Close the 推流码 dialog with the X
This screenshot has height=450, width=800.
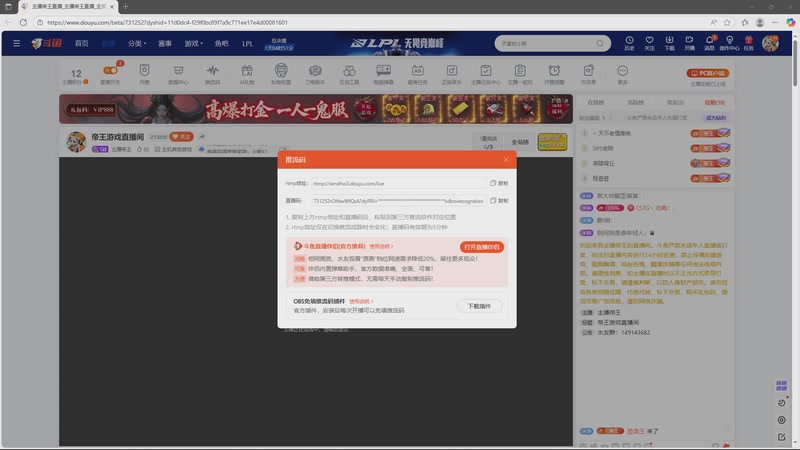click(x=506, y=160)
